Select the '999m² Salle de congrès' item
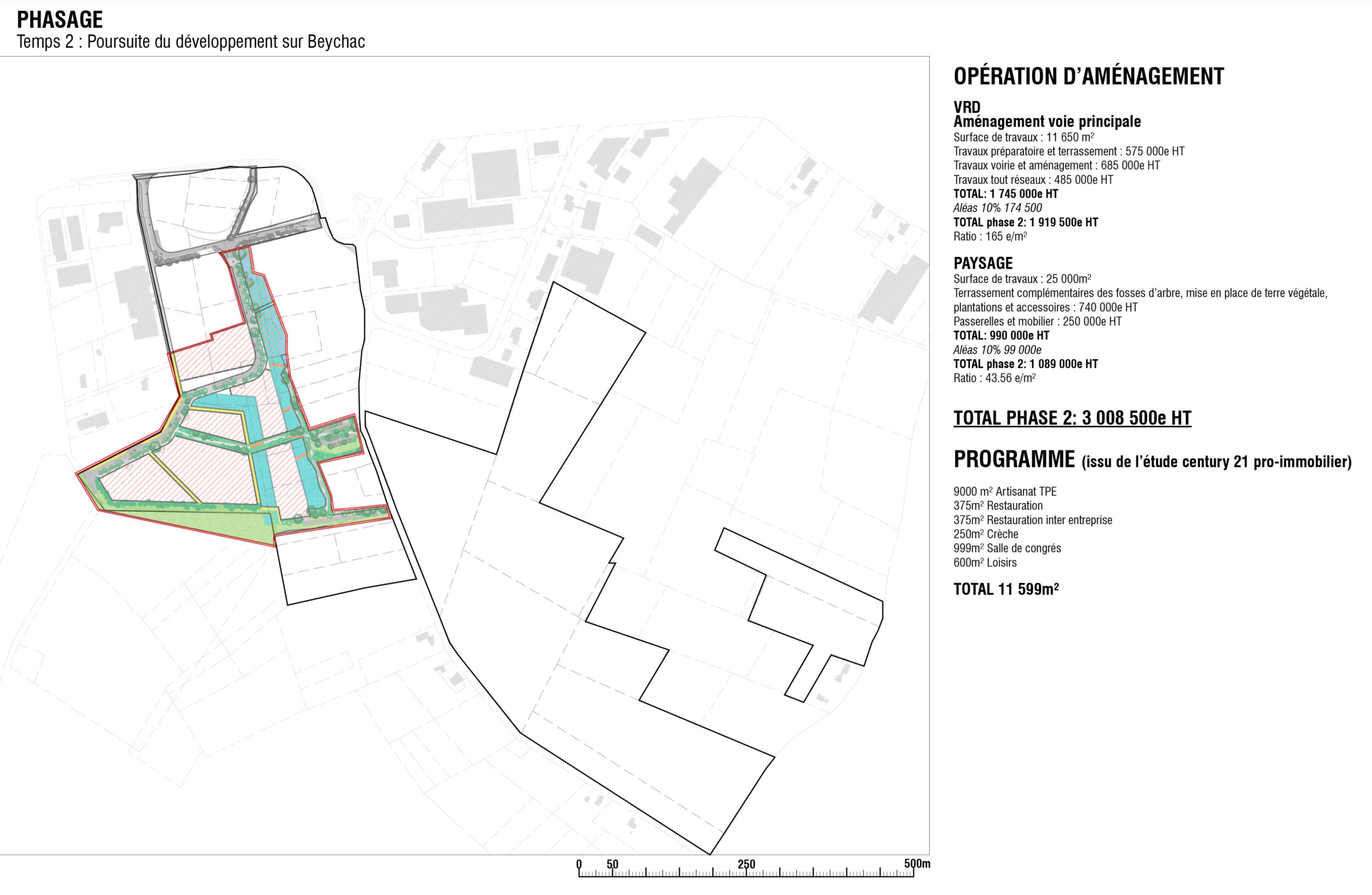 pos(1007,549)
